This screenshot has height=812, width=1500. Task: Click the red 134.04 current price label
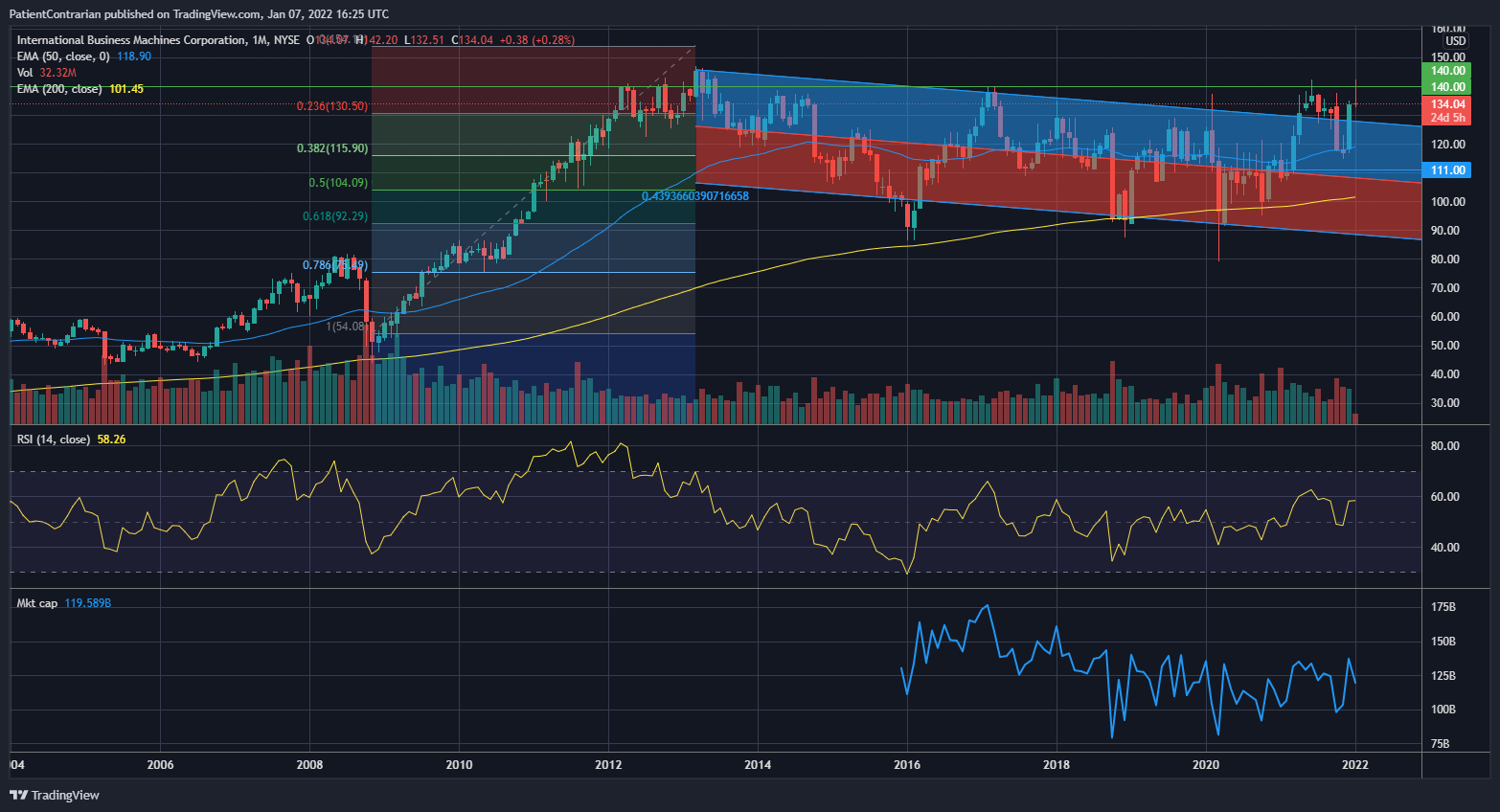pyautogui.click(x=1447, y=103)
